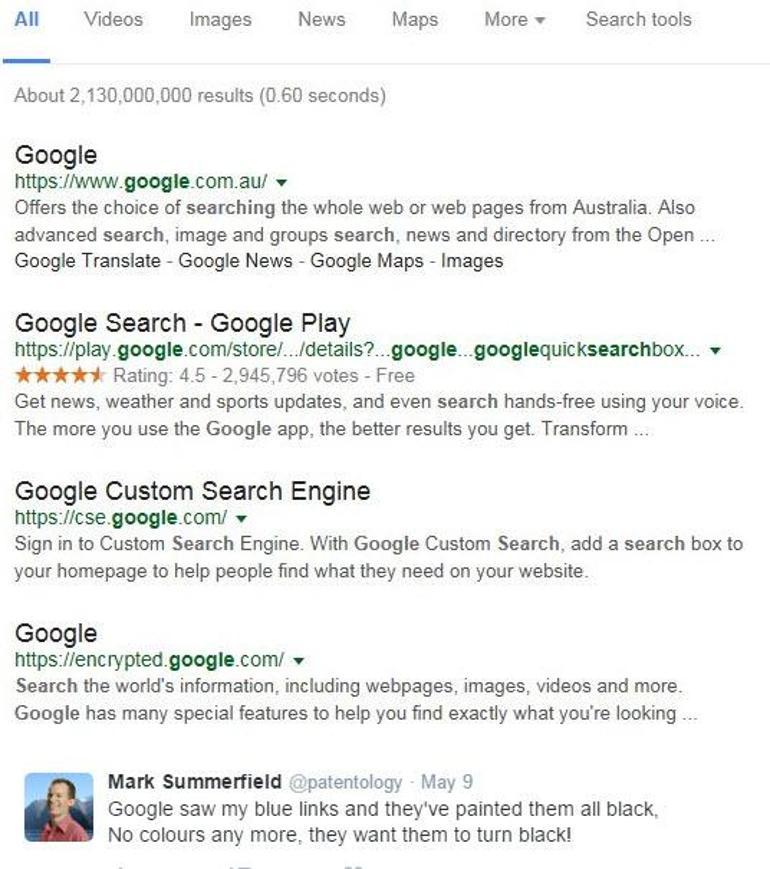
Task: Expand arrow next to encrypted.google.com URL
Action: point(299,660)
